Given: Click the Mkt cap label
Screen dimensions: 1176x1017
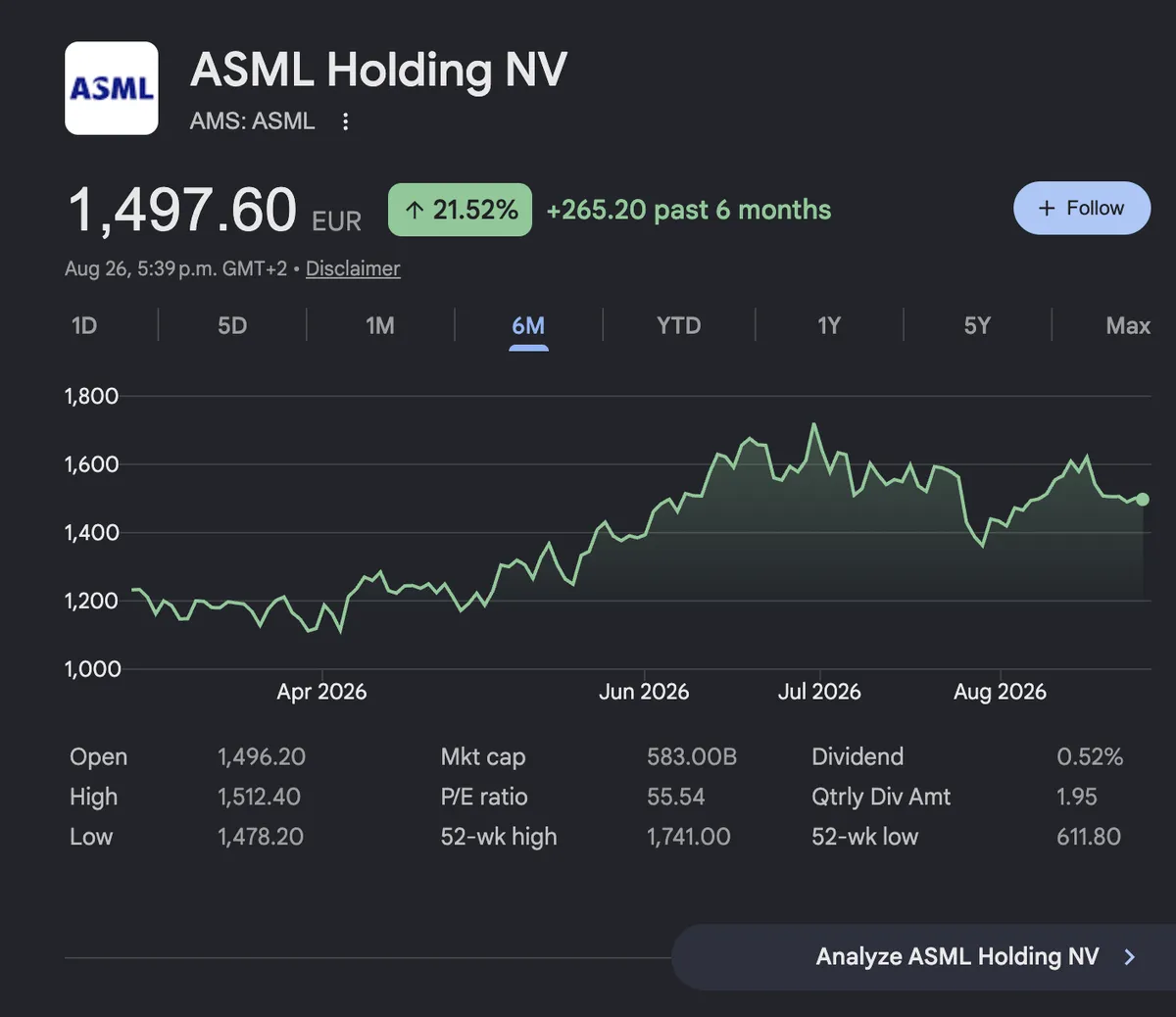Looking at the screenshot, I should point(483,756).
